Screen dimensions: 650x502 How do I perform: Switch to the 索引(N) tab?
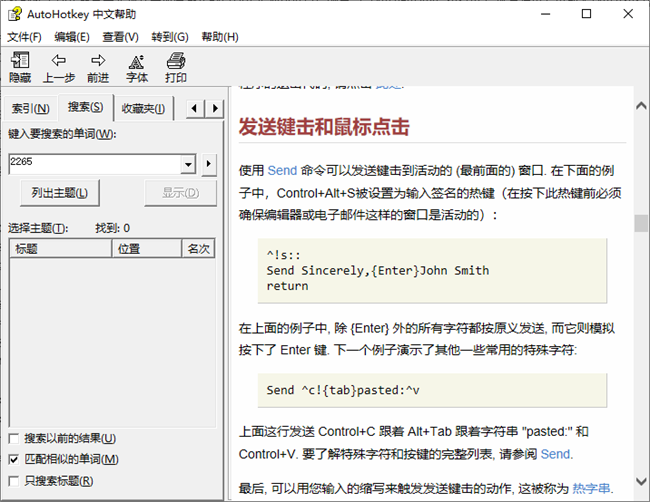pyautogui.click(x=30, y=108)
